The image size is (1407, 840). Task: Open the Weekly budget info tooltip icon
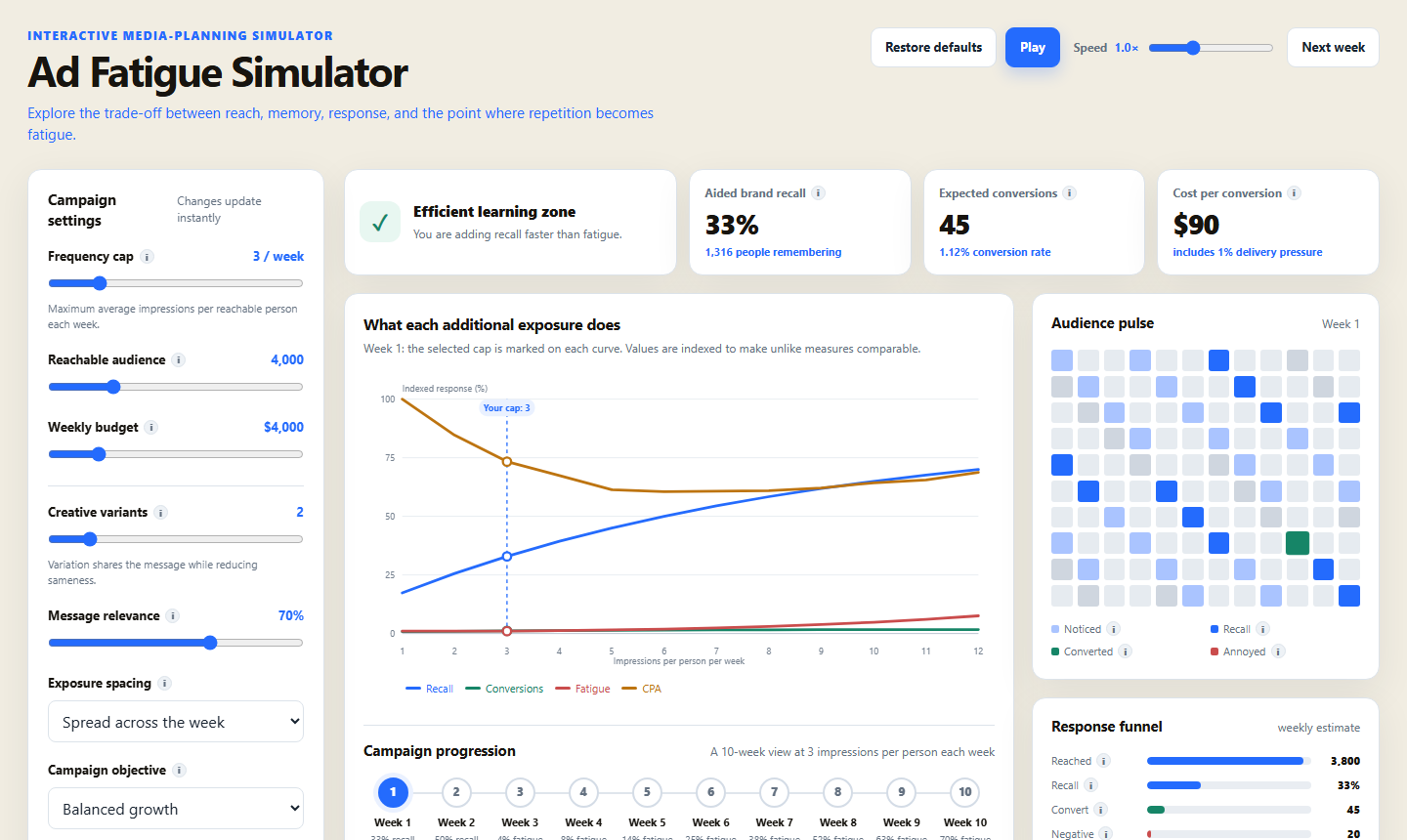click(x=150, y=428)
